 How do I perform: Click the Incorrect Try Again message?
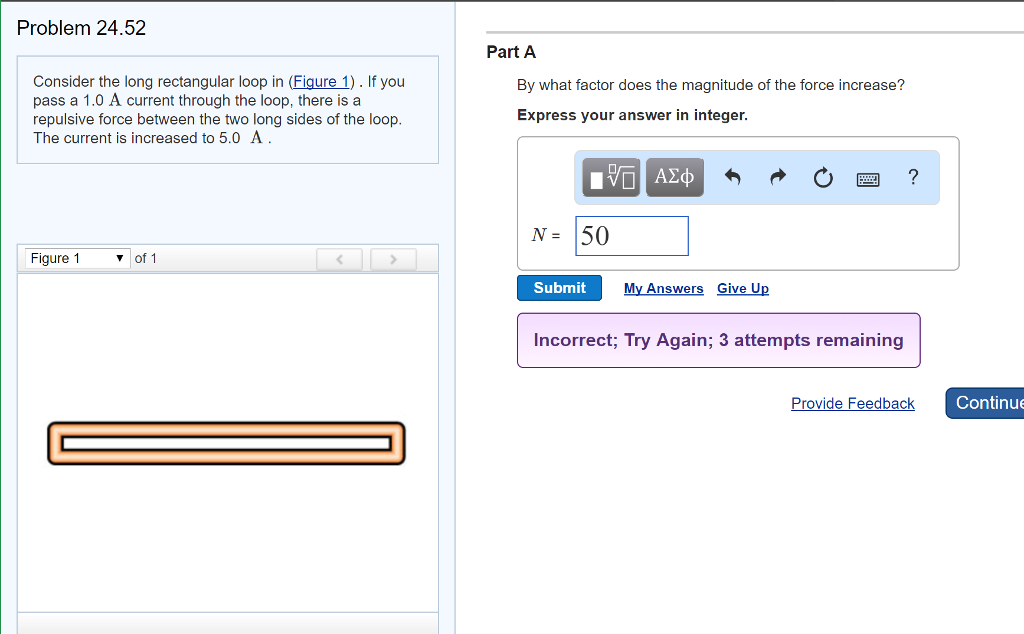pos(718,340)
